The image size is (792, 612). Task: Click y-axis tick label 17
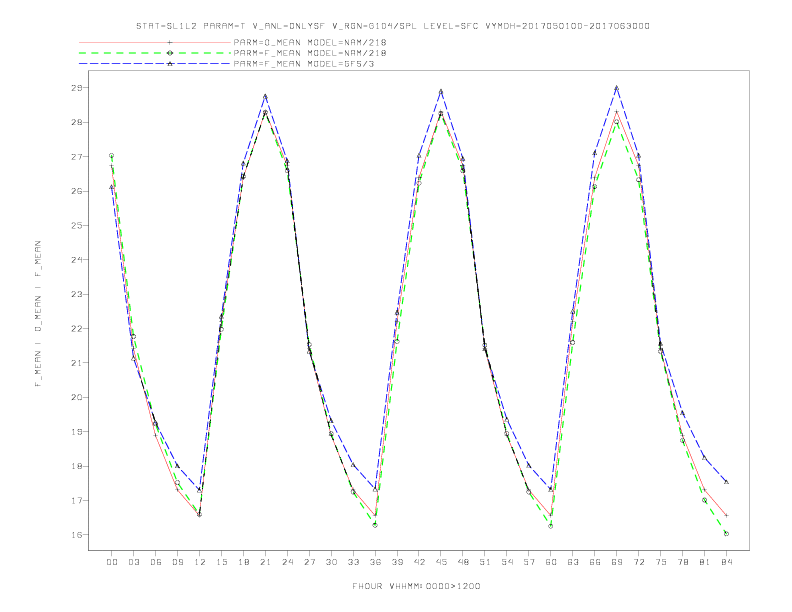pyautogui.click(x=77, y=500)
